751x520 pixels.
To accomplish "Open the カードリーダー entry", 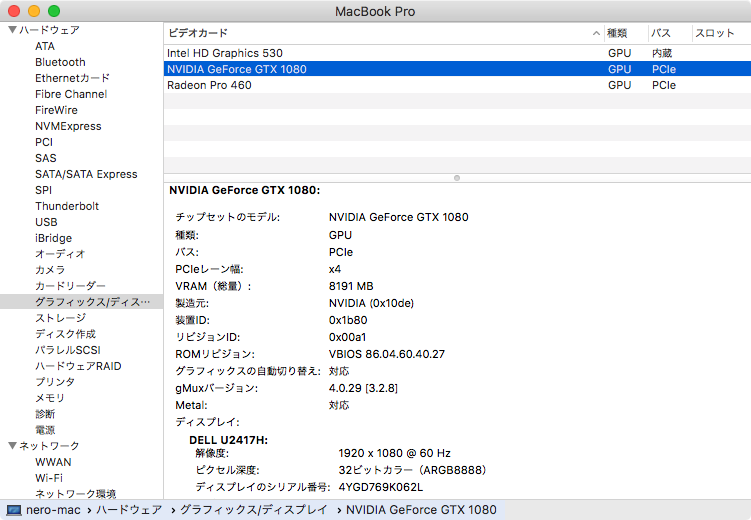I will tap(70, 286).
